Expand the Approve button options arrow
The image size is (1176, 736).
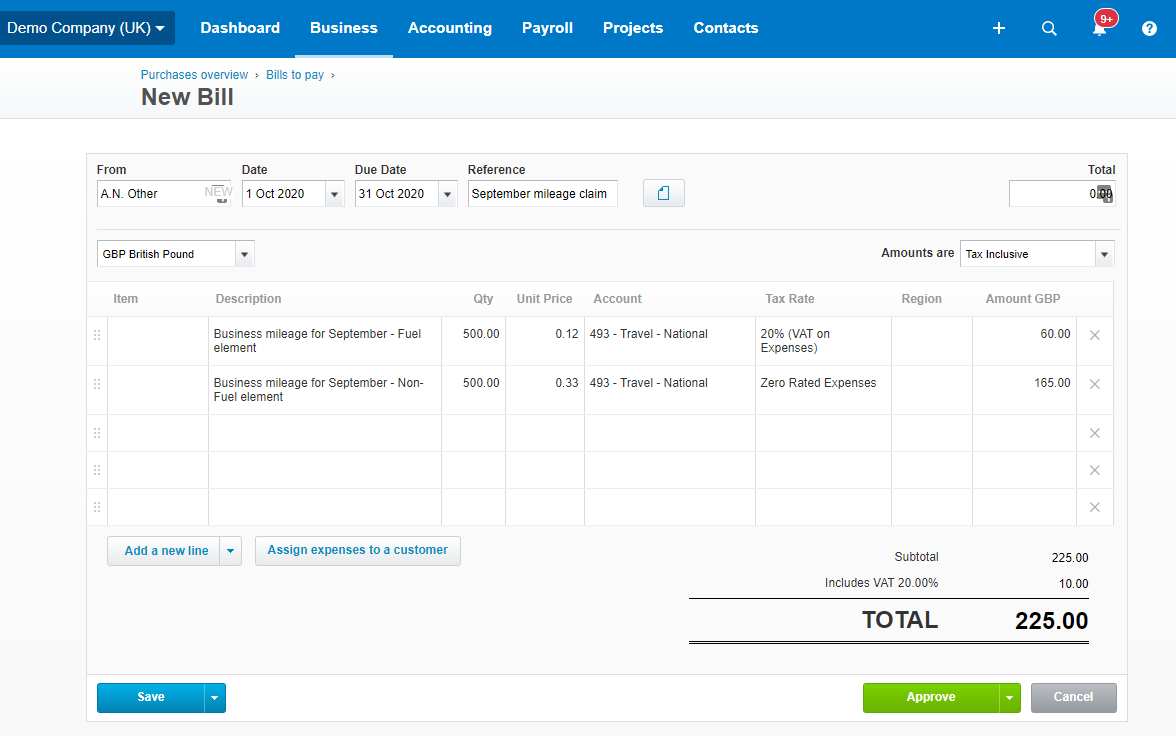coord(1009,697)
